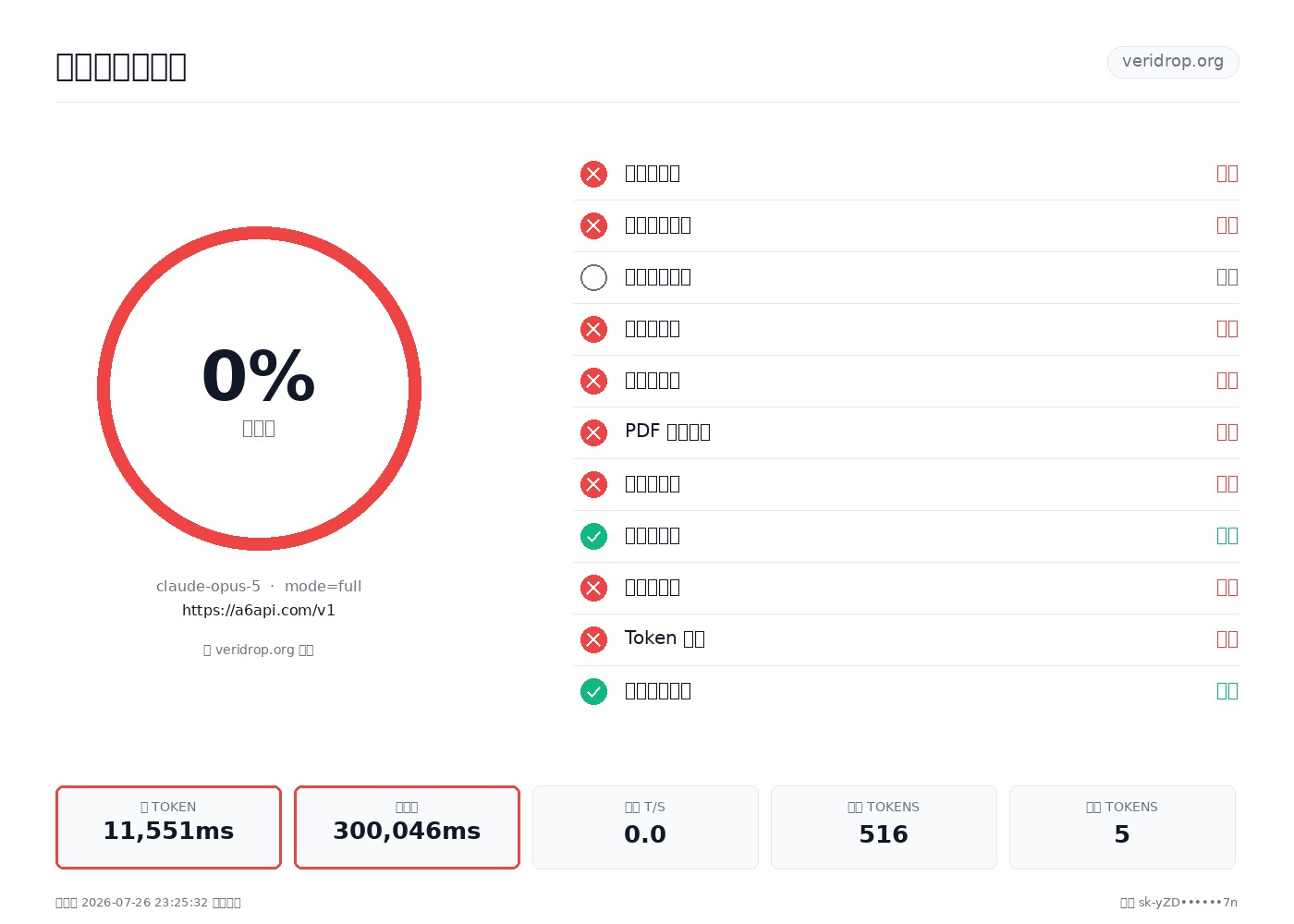Click the Token check row label

(x=665, y=638)
